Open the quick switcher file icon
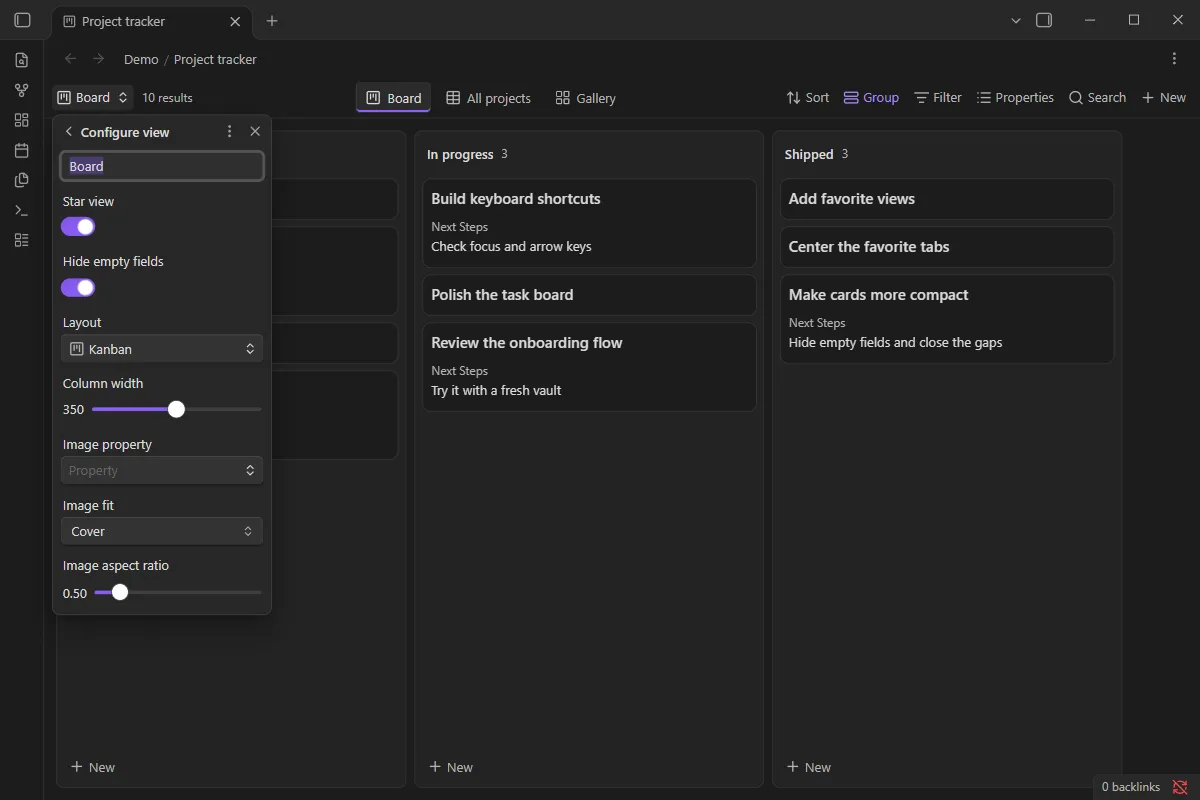This screenshot has height=800, width=1200. click(x=22, y=60)
